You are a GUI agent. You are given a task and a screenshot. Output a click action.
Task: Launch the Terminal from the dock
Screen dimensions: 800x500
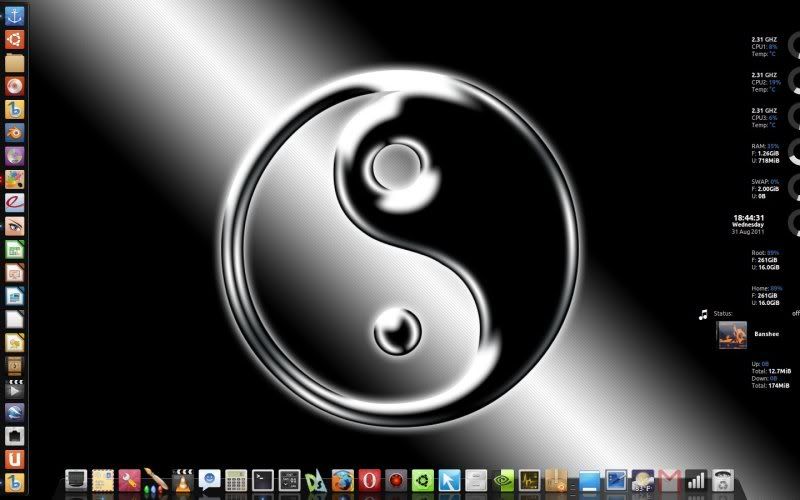(262, 481)
